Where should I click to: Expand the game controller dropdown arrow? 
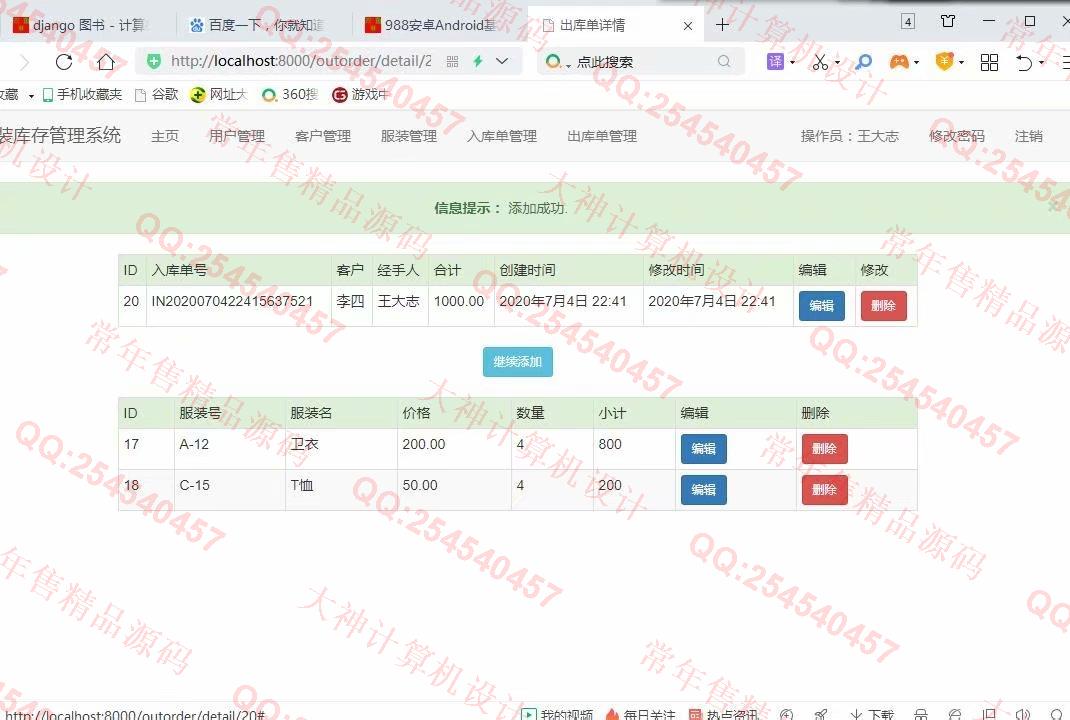click(x=916, y=62)
